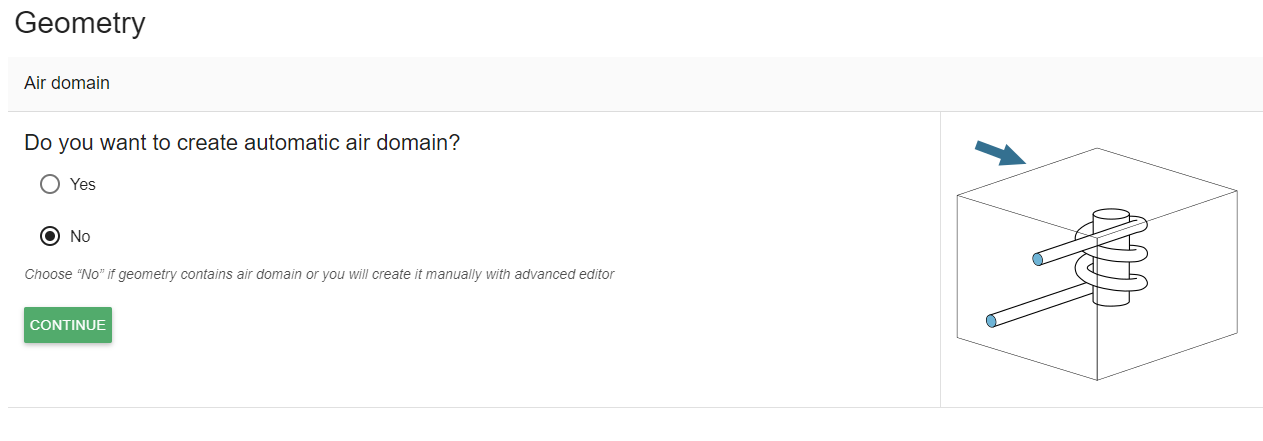
Task: Click the "No" option label text
Action: 80,237
